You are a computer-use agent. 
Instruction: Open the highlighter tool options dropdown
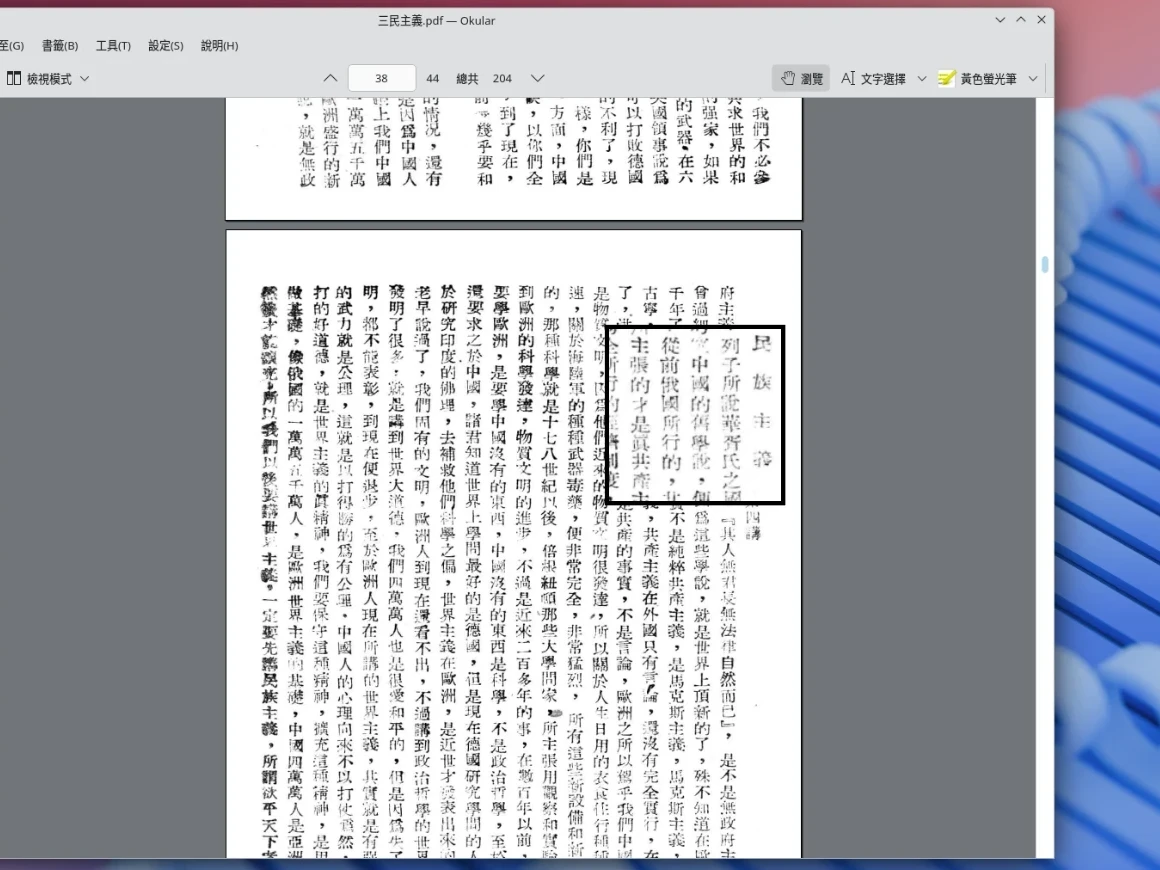coord(1031,78)
